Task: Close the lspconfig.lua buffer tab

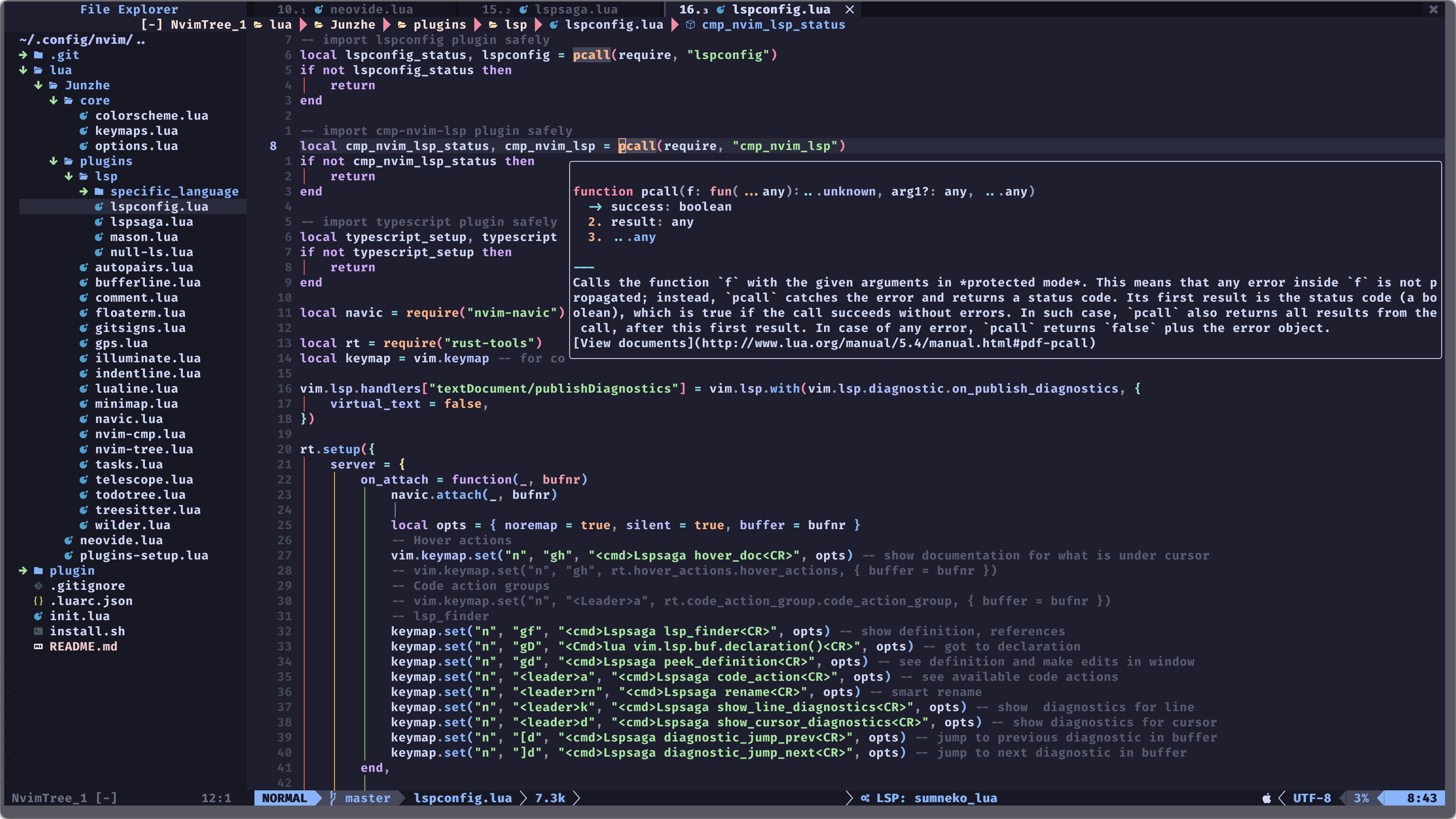Action: coord(849,9)
